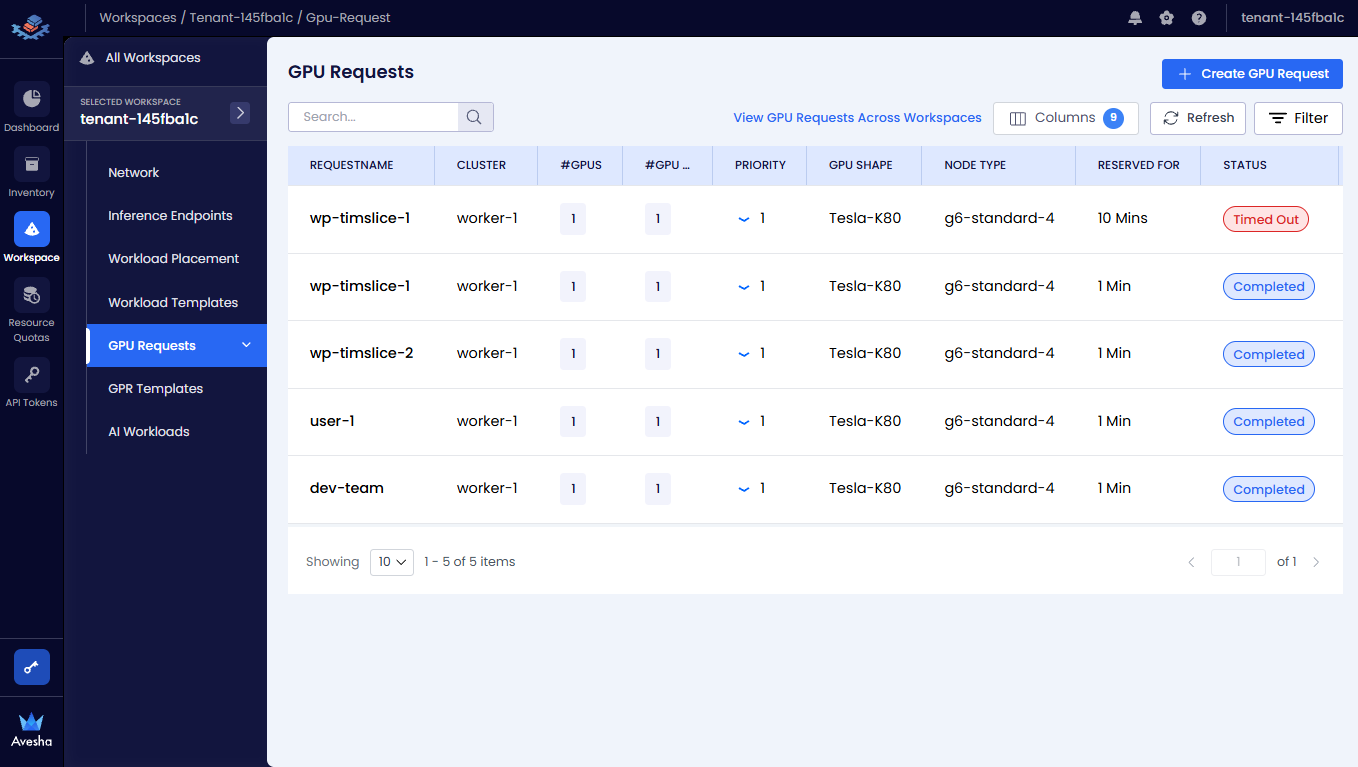Click the notifications bell icon
This screenshot has width=1358, height=767.
(1135, 18)
